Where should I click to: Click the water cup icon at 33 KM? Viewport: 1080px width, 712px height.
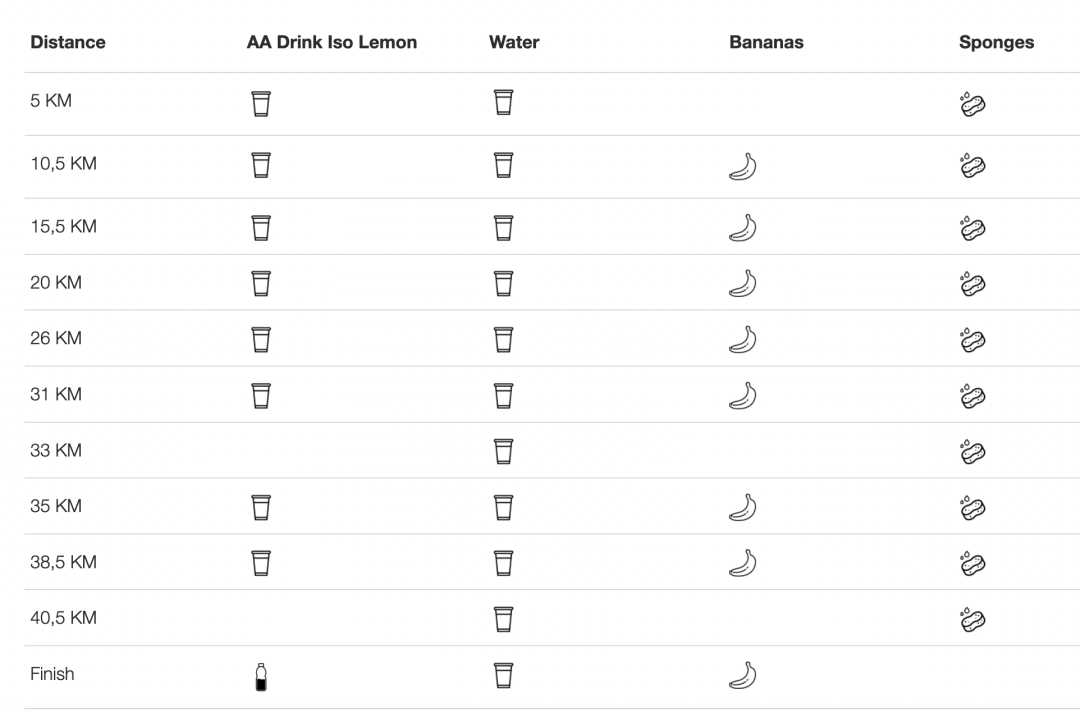pyautogui.click(x=503, y=451)
